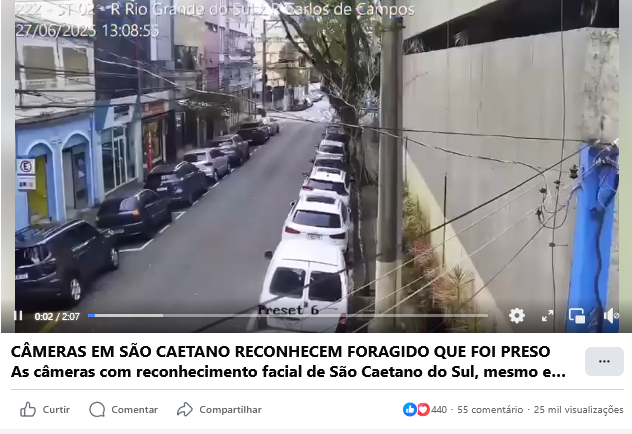Viewport: 632px width, 434px height.
Task: Open picture-in-picture mini player
Action: tap(577, 316)
